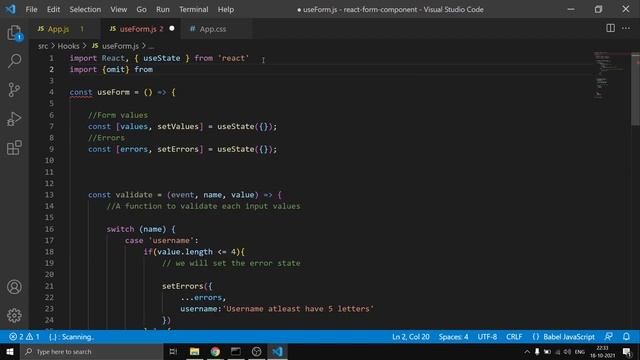Click the VS Code logo icon

tap(11, 9)
